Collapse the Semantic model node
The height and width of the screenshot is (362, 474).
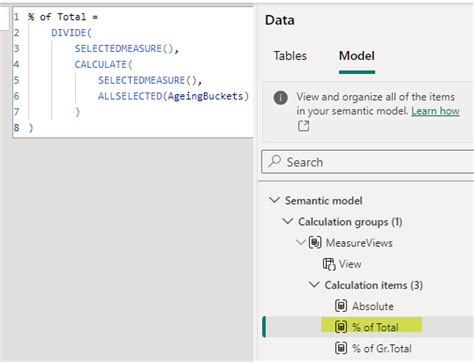(274, 200)
